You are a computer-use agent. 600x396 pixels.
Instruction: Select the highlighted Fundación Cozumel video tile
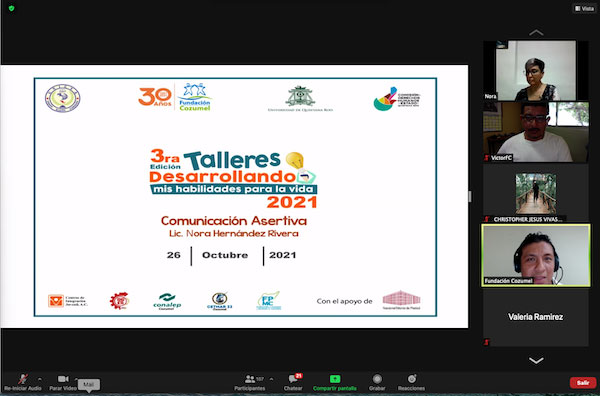536,255
